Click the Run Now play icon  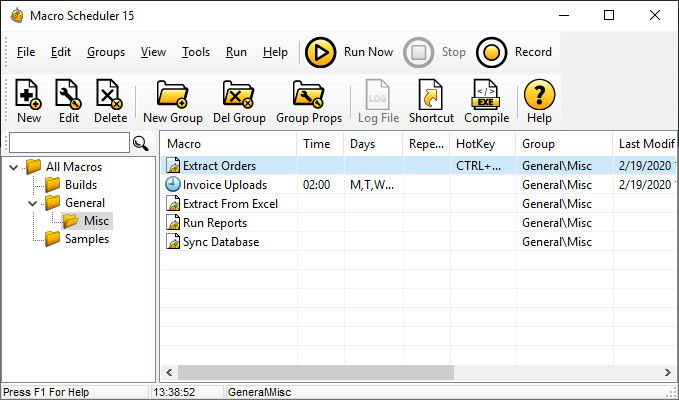320,52
